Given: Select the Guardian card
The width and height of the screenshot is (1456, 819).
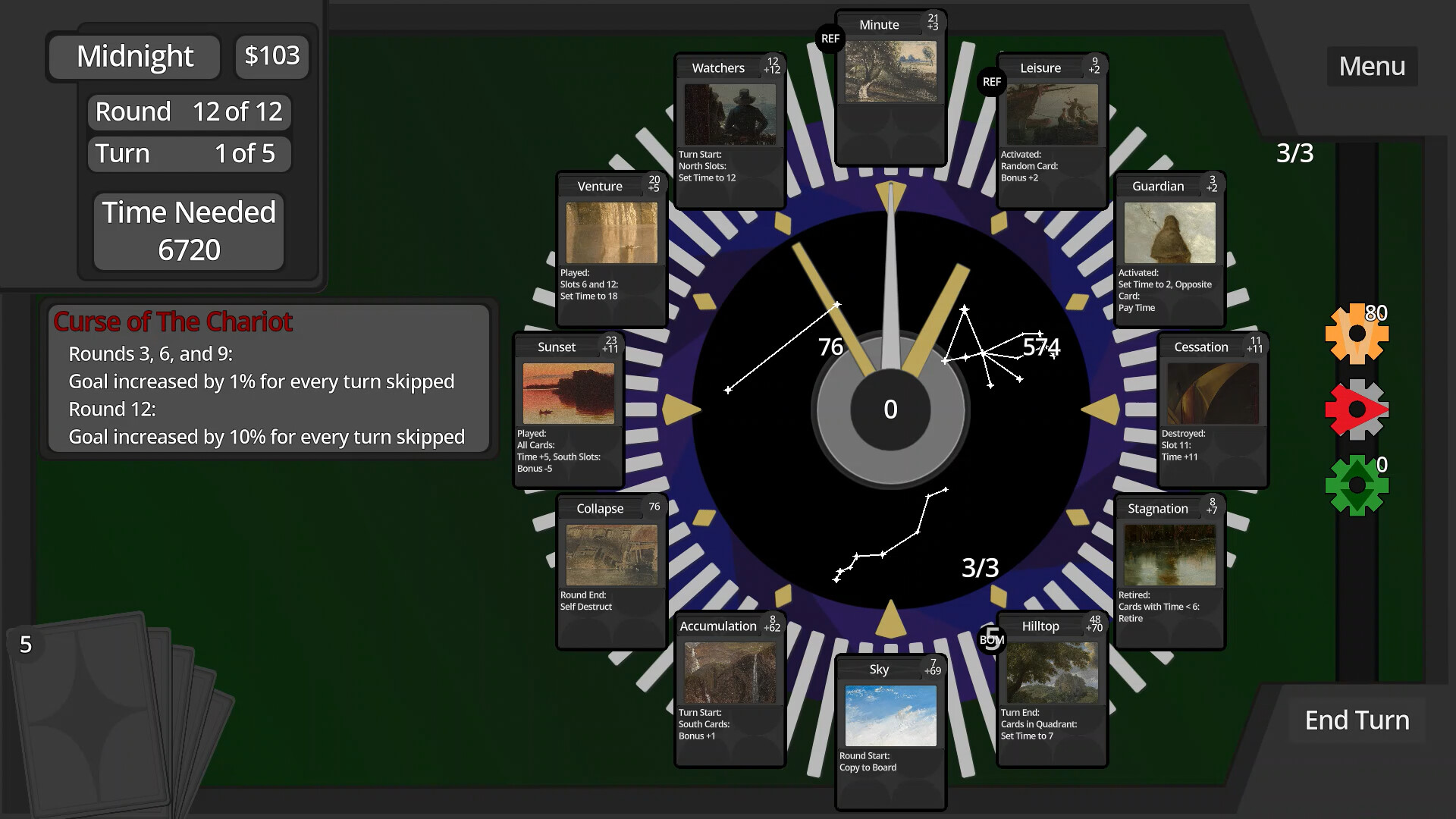Looking at the screenshot, I should point(1169,249).
